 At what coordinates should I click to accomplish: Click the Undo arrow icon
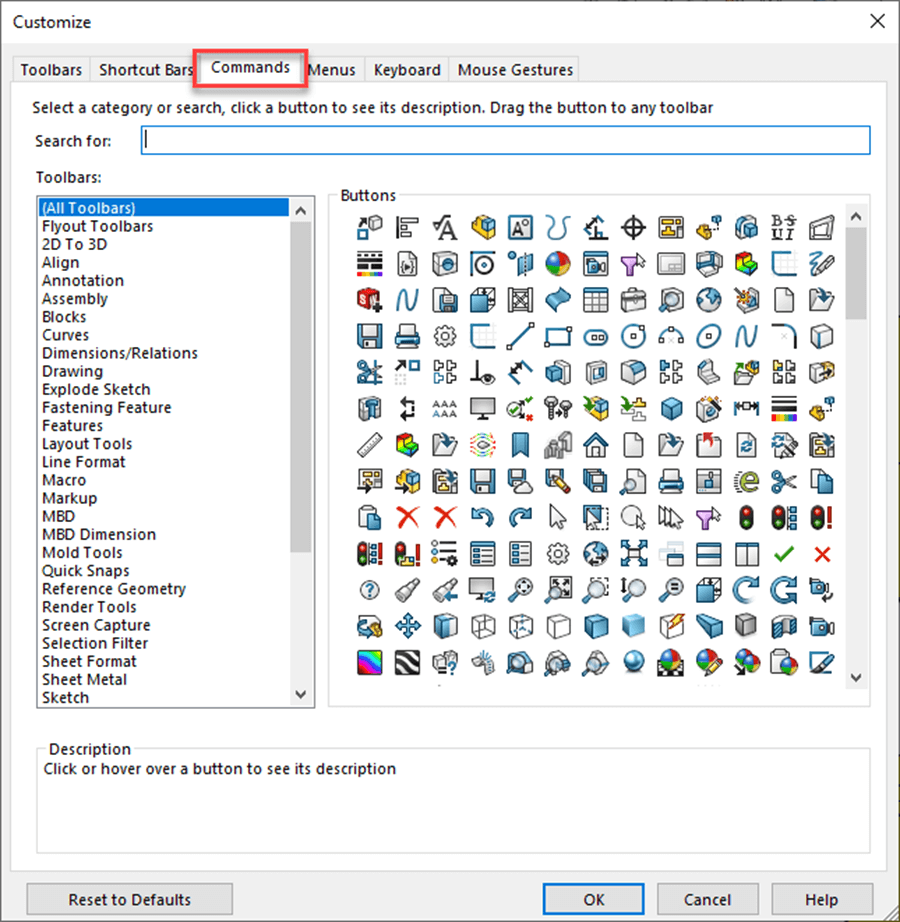click(x=483, y=515)
